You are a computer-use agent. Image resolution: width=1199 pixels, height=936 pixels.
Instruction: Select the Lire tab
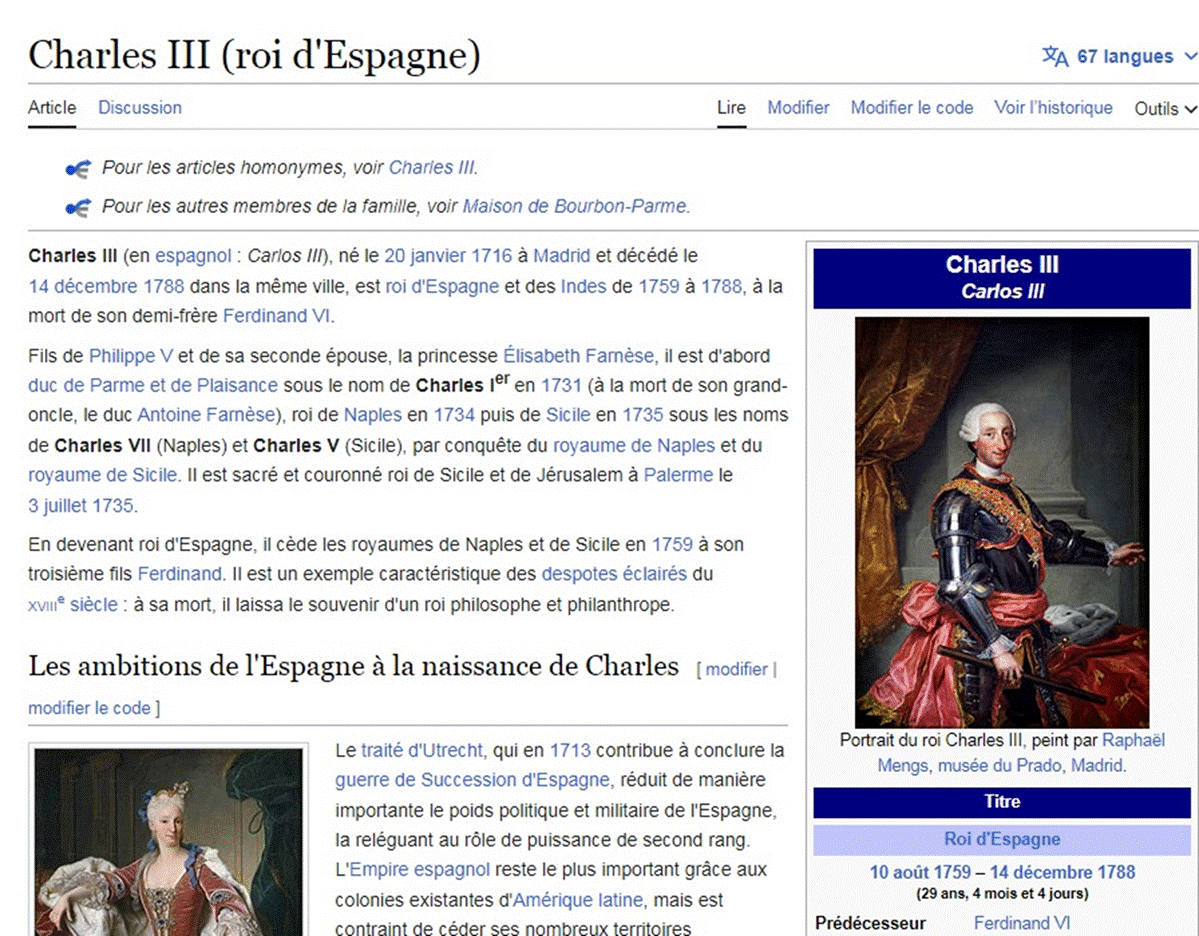[731, 108]
